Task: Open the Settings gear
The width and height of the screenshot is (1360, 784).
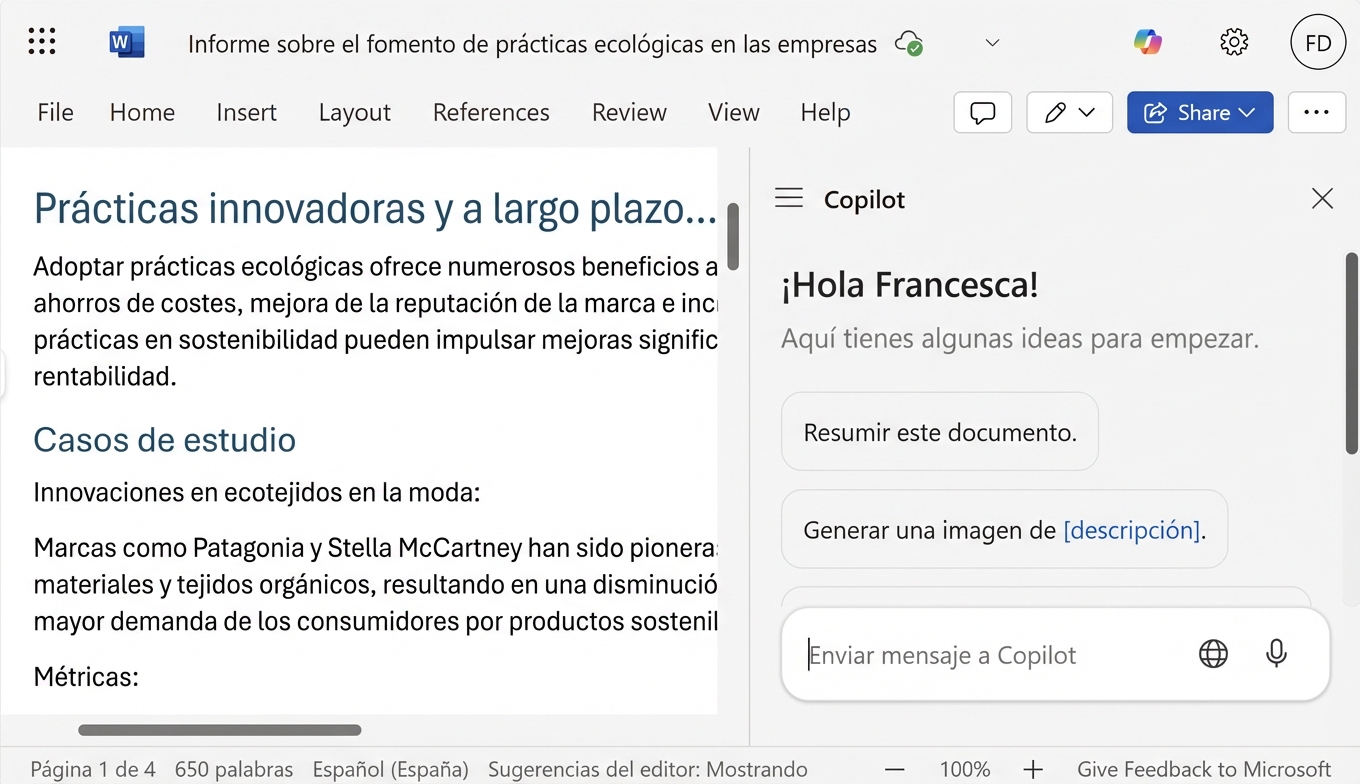Action: (x=1234, y=42)
